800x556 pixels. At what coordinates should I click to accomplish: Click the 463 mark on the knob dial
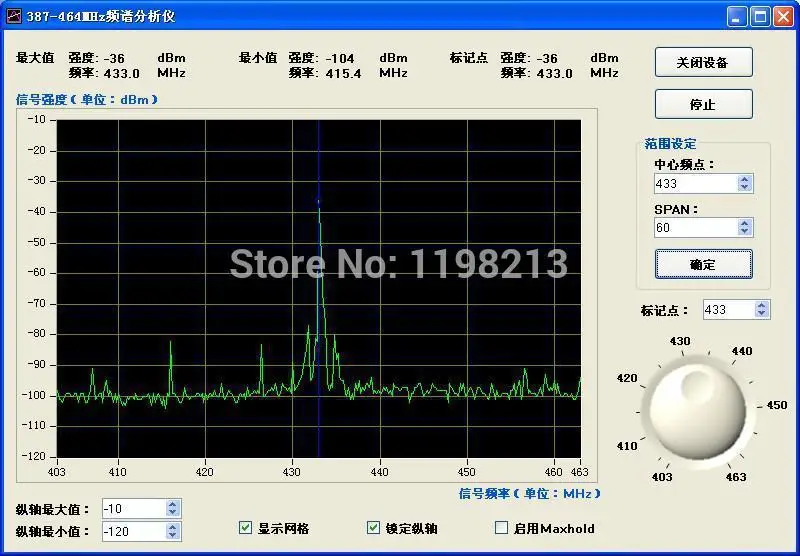click(x=736, y=477)
